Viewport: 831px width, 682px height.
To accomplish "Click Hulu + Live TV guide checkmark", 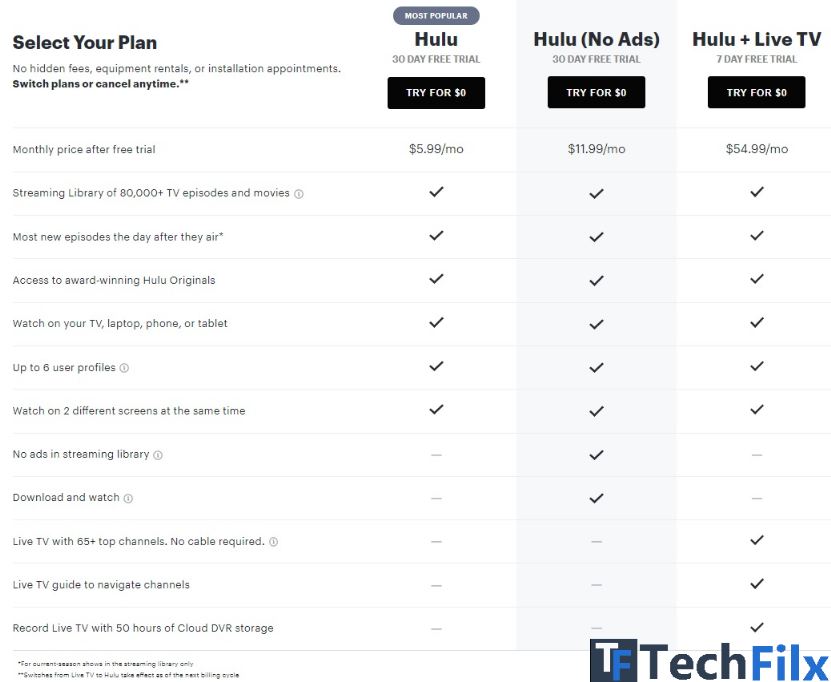I will pyautogui.click(x=757, y=583).
